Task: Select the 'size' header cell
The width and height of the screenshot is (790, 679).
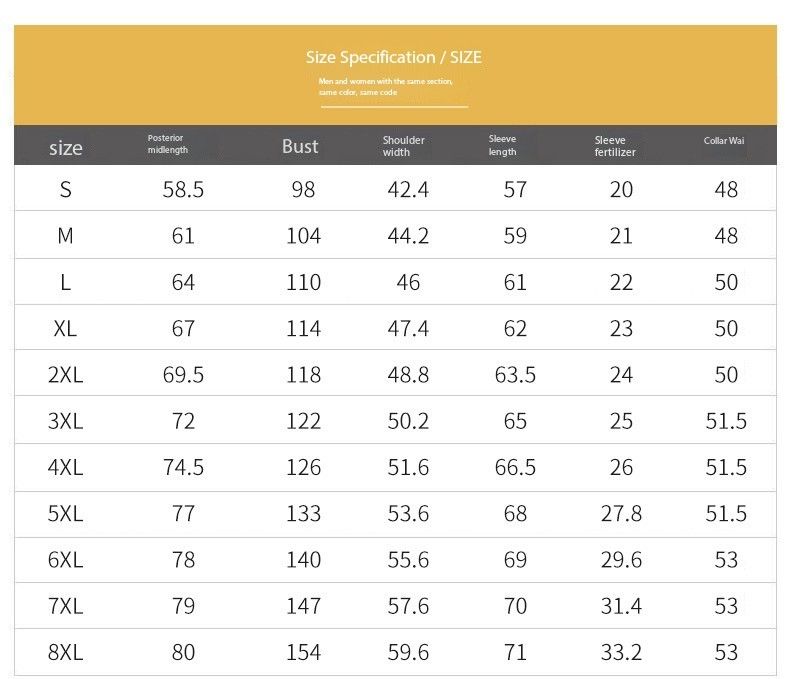Action: tap(66, 148)
